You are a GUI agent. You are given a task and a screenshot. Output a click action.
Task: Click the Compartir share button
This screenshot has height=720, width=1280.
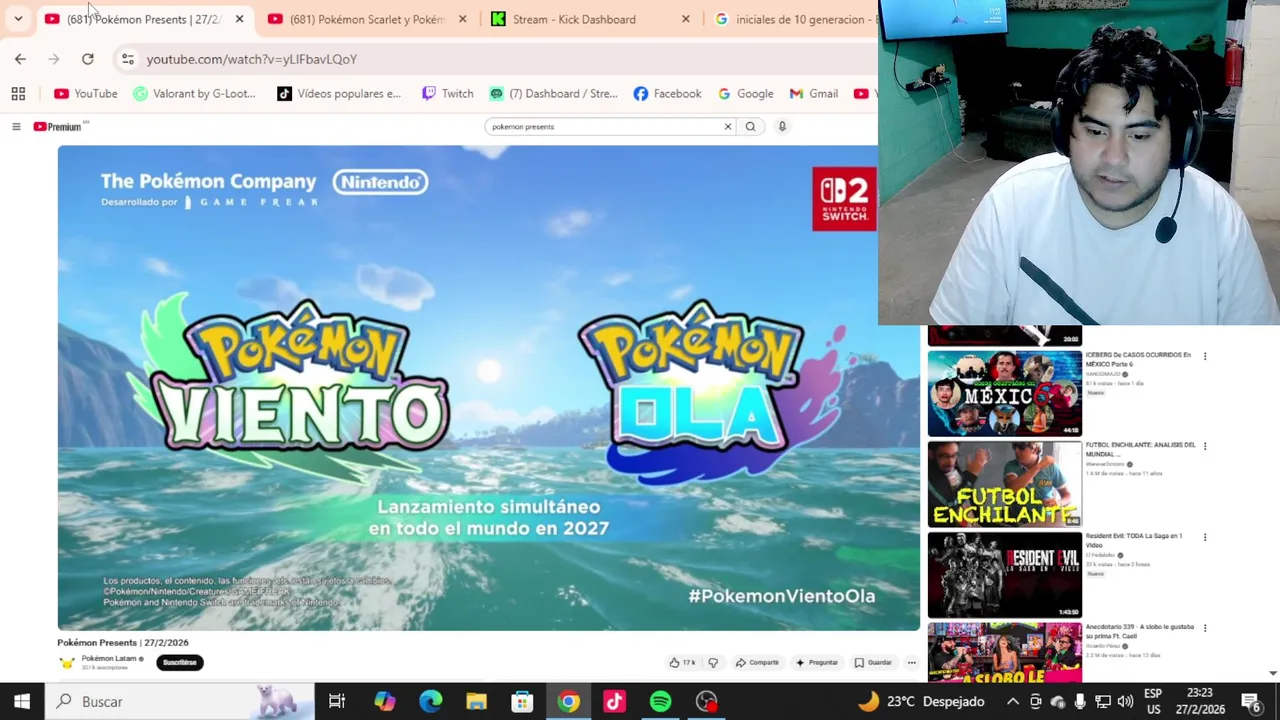[757, 662]
